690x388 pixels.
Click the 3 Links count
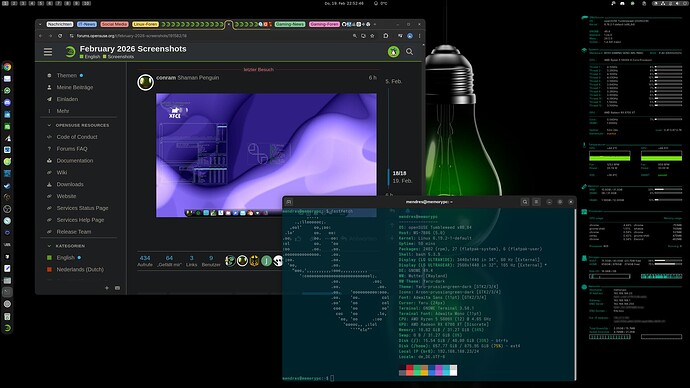click(x=191, y=261)
